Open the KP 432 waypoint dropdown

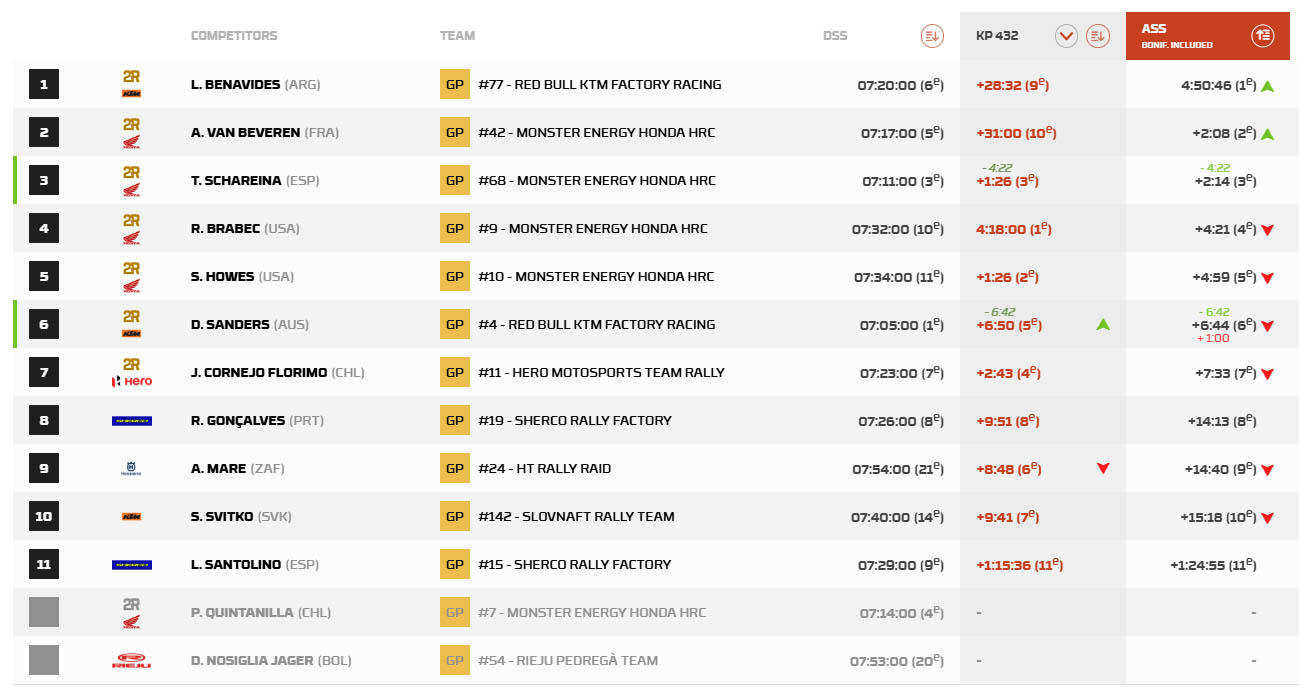point(1066,36)
